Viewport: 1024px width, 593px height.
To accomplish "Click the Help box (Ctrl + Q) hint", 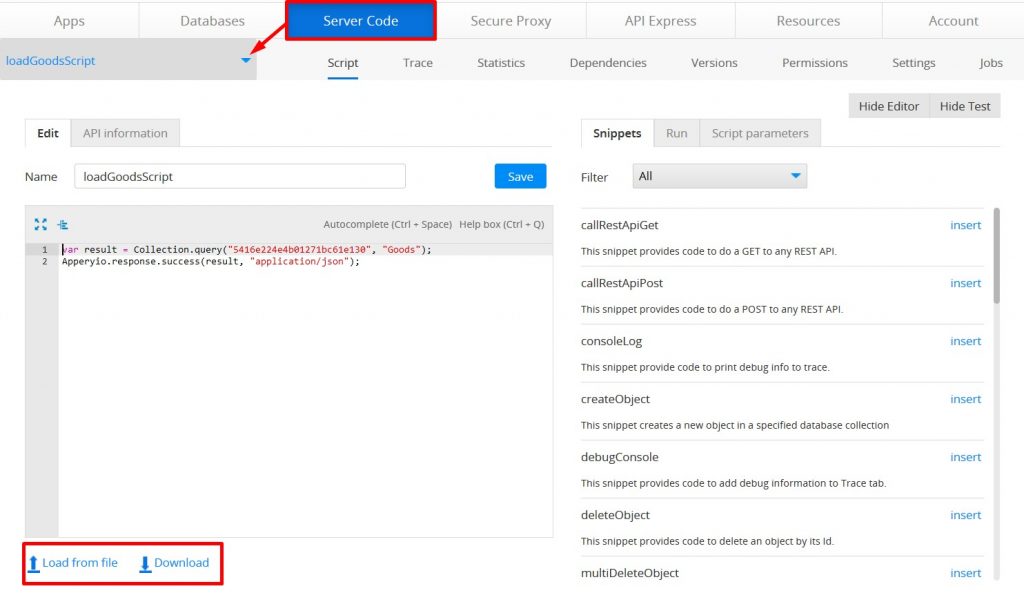I will pos(502,224).
